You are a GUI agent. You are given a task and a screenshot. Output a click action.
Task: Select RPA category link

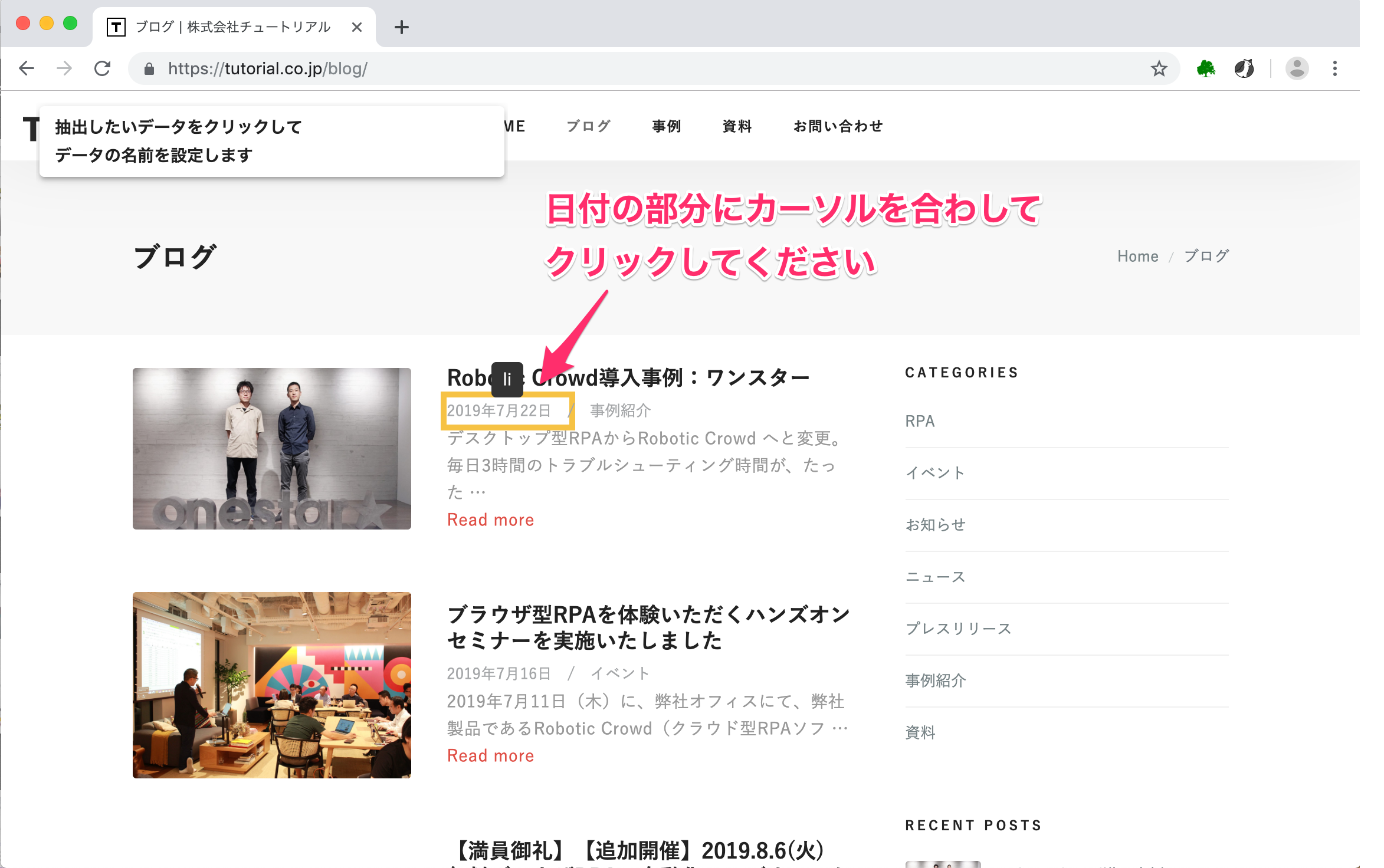[x=920, y=422]
